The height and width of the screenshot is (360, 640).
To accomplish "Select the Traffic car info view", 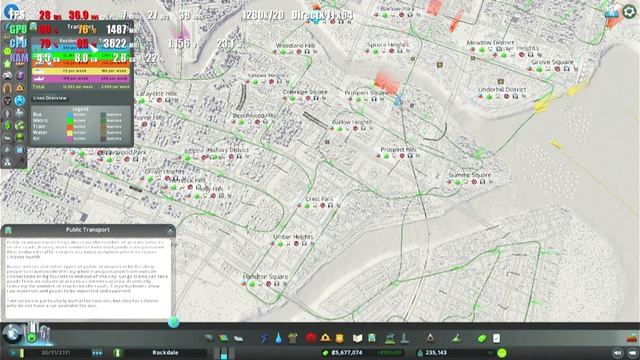I will (x=7, y=76).
